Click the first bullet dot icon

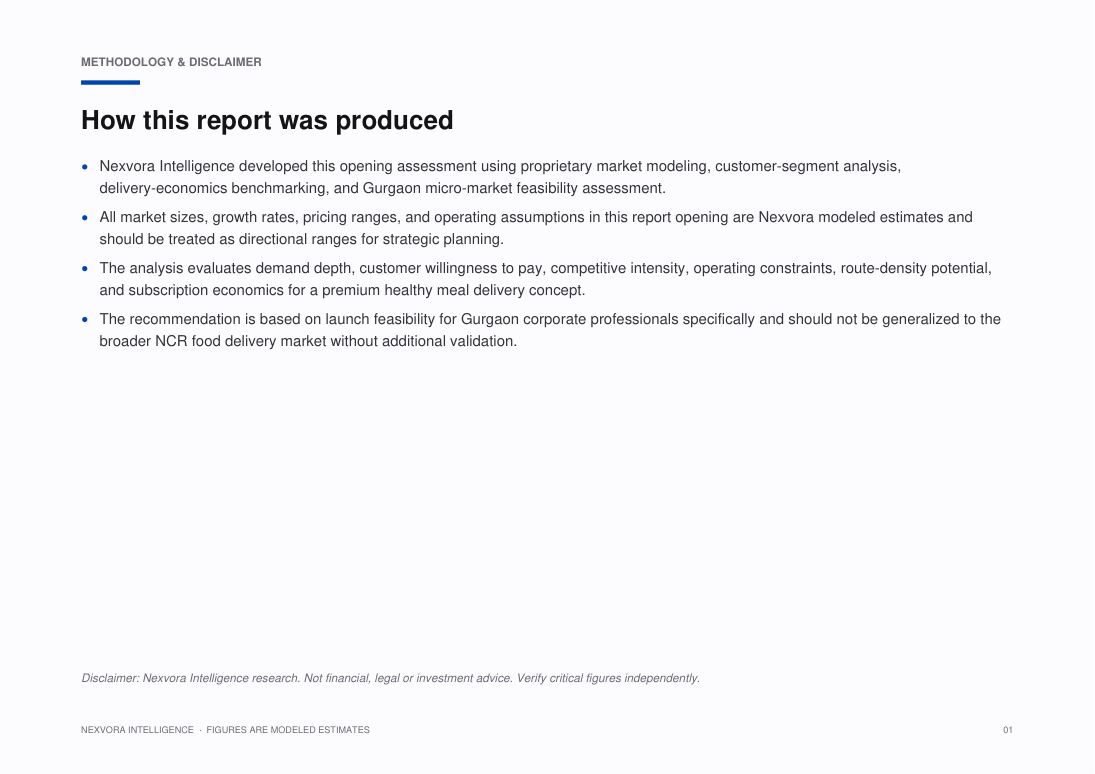click(x=85, y=167)
